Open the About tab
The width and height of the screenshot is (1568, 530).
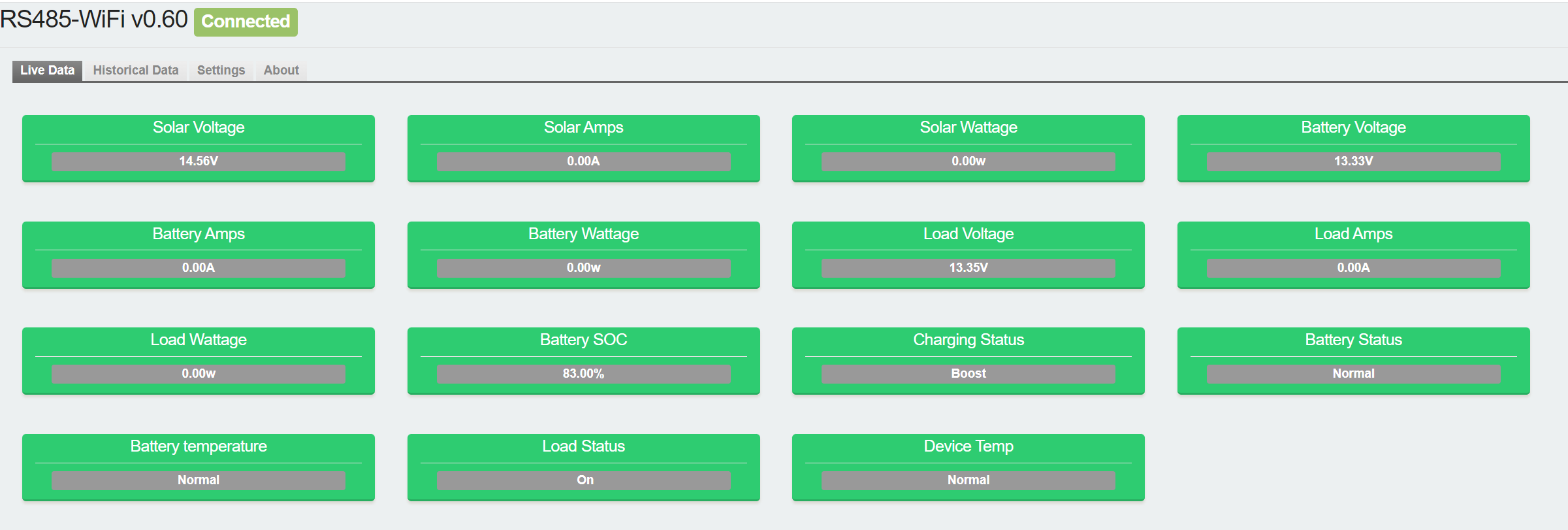[281, 71]
